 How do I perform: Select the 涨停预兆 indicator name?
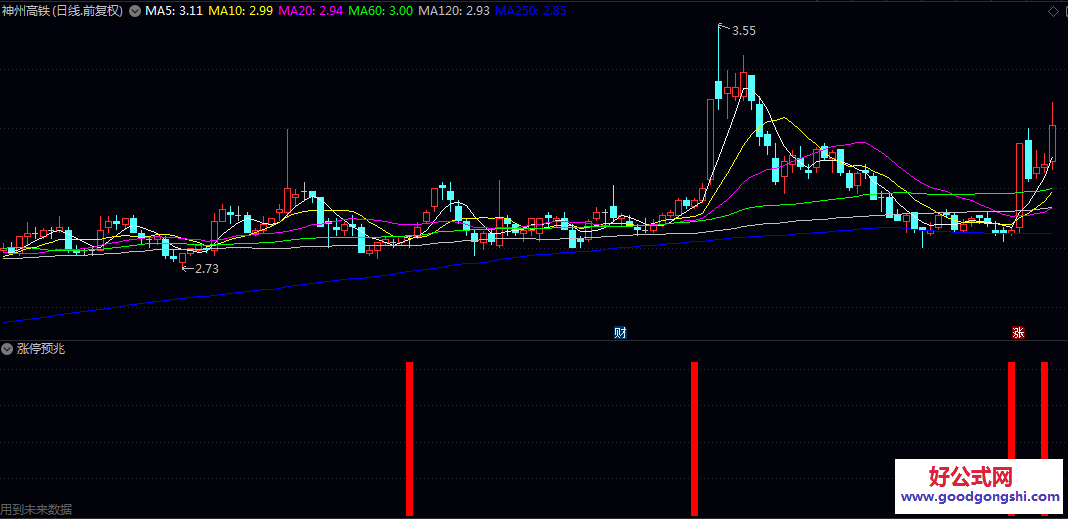pos(41,349)
